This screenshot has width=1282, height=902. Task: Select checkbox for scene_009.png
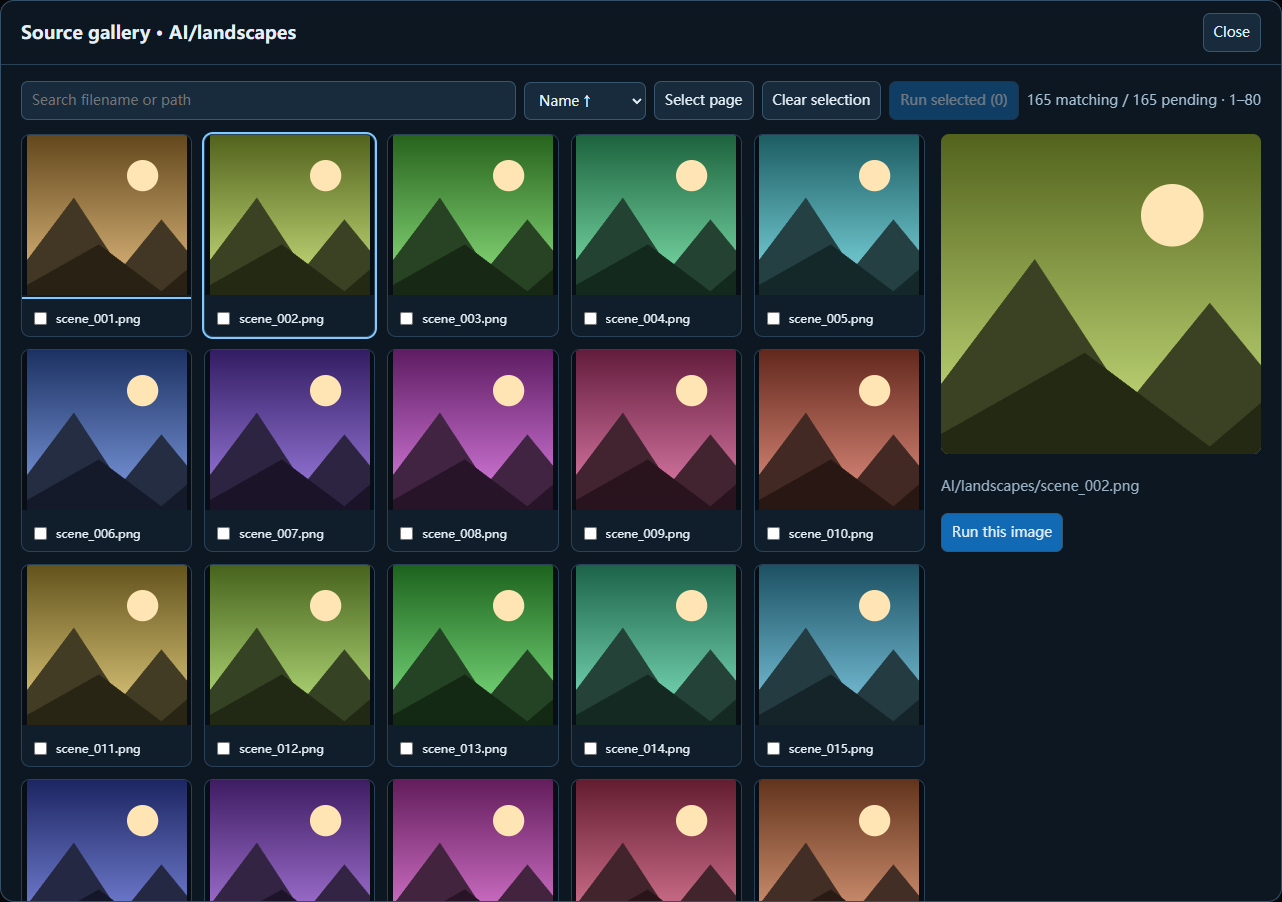coord(590,534)
